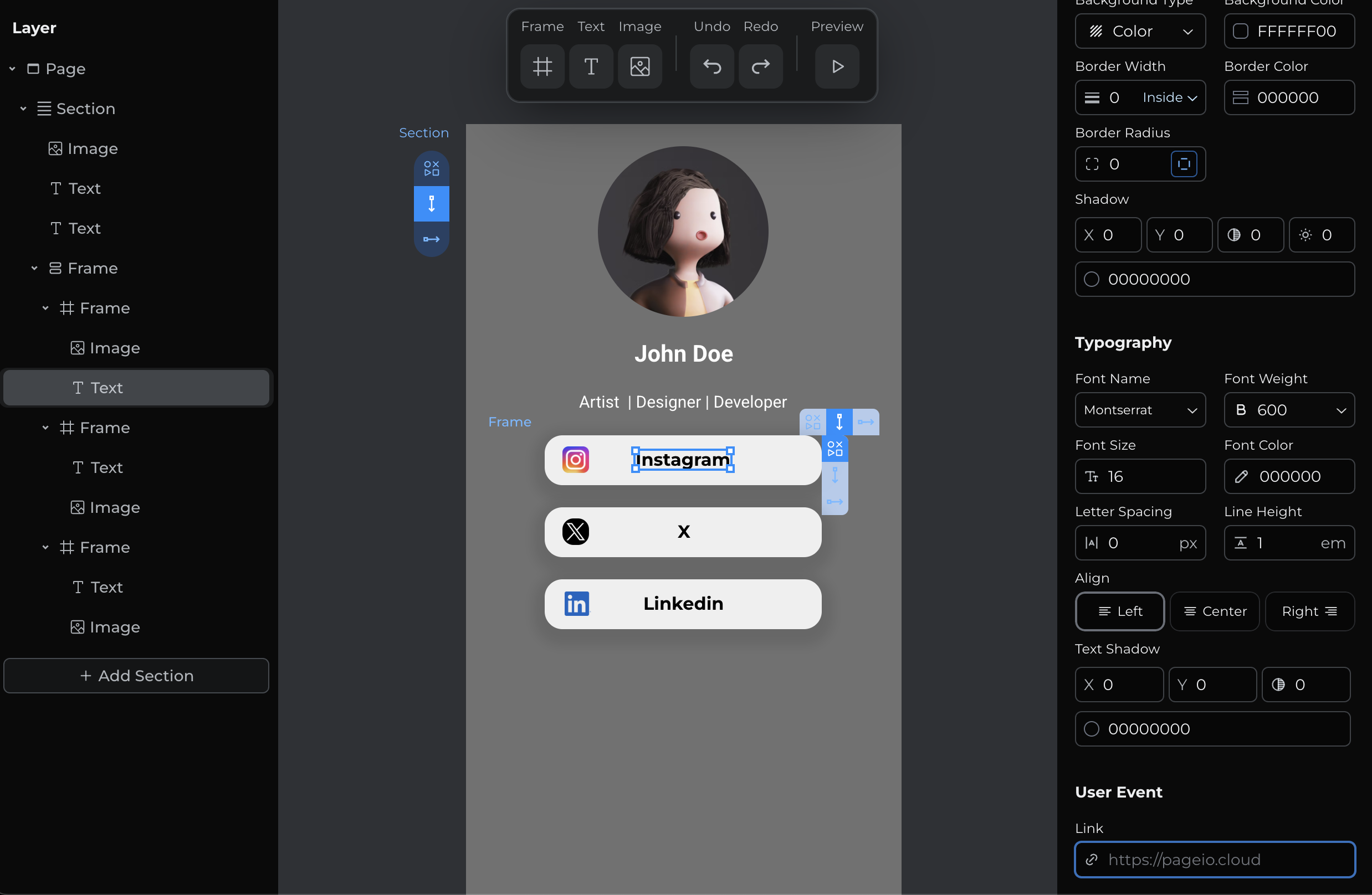
Task: Click the LinkedIn logo icon
Action: [576, 603]
